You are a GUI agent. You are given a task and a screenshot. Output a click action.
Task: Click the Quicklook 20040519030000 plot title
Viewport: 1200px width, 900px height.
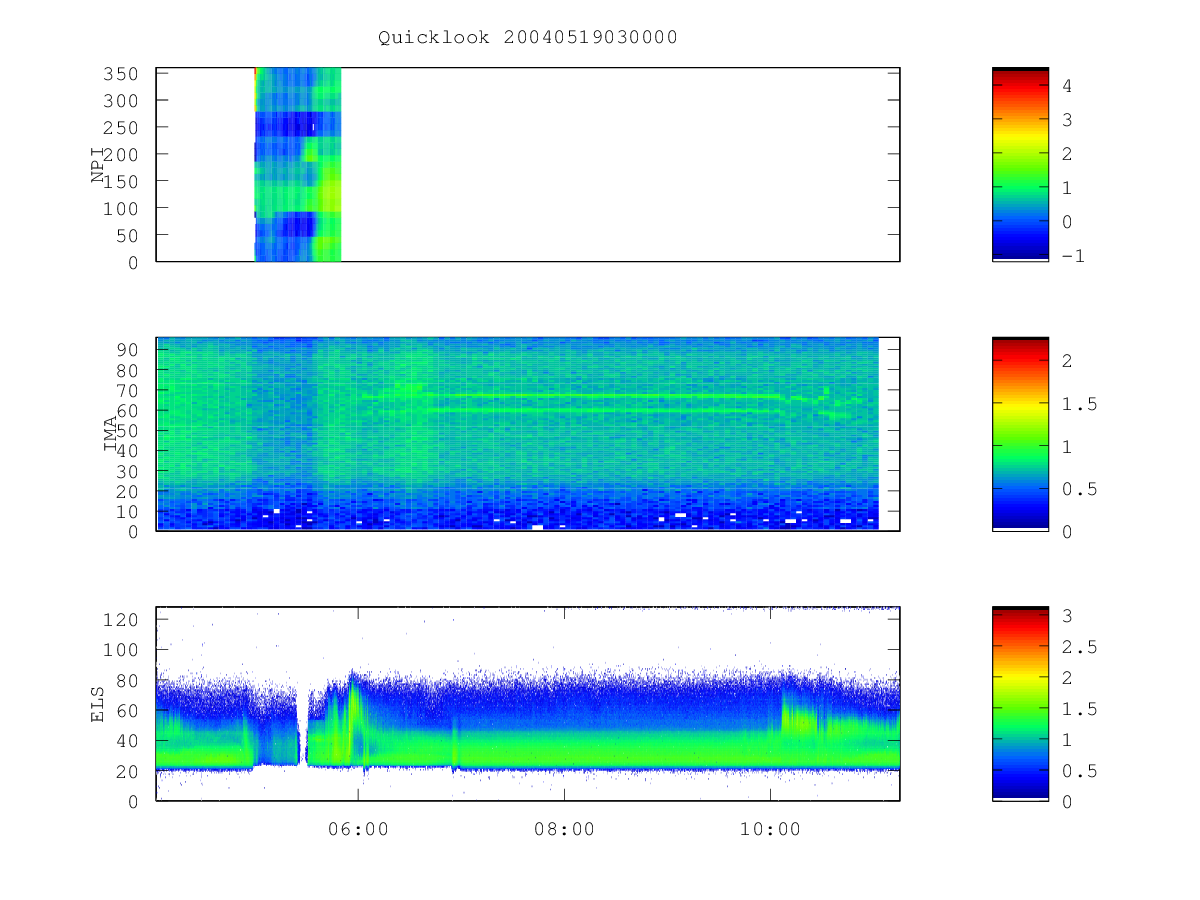pyautogui.click(x=528, y=38)
